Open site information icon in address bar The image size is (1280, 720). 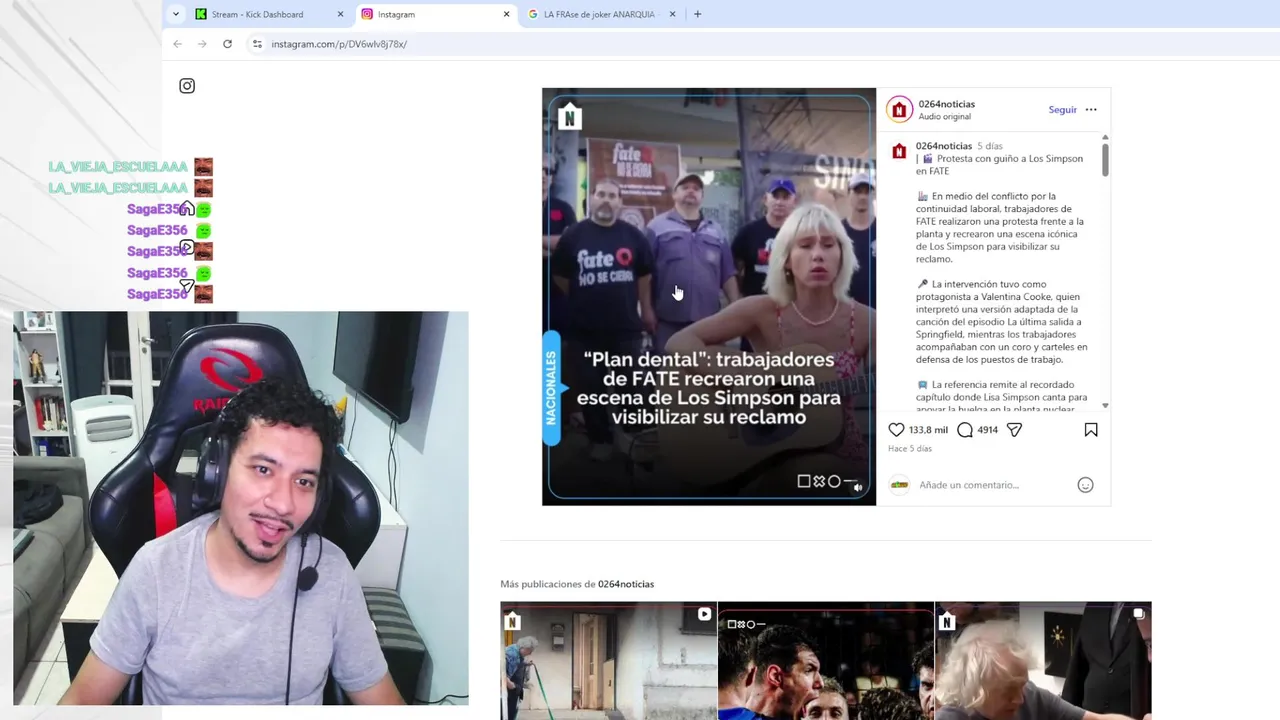257,44
